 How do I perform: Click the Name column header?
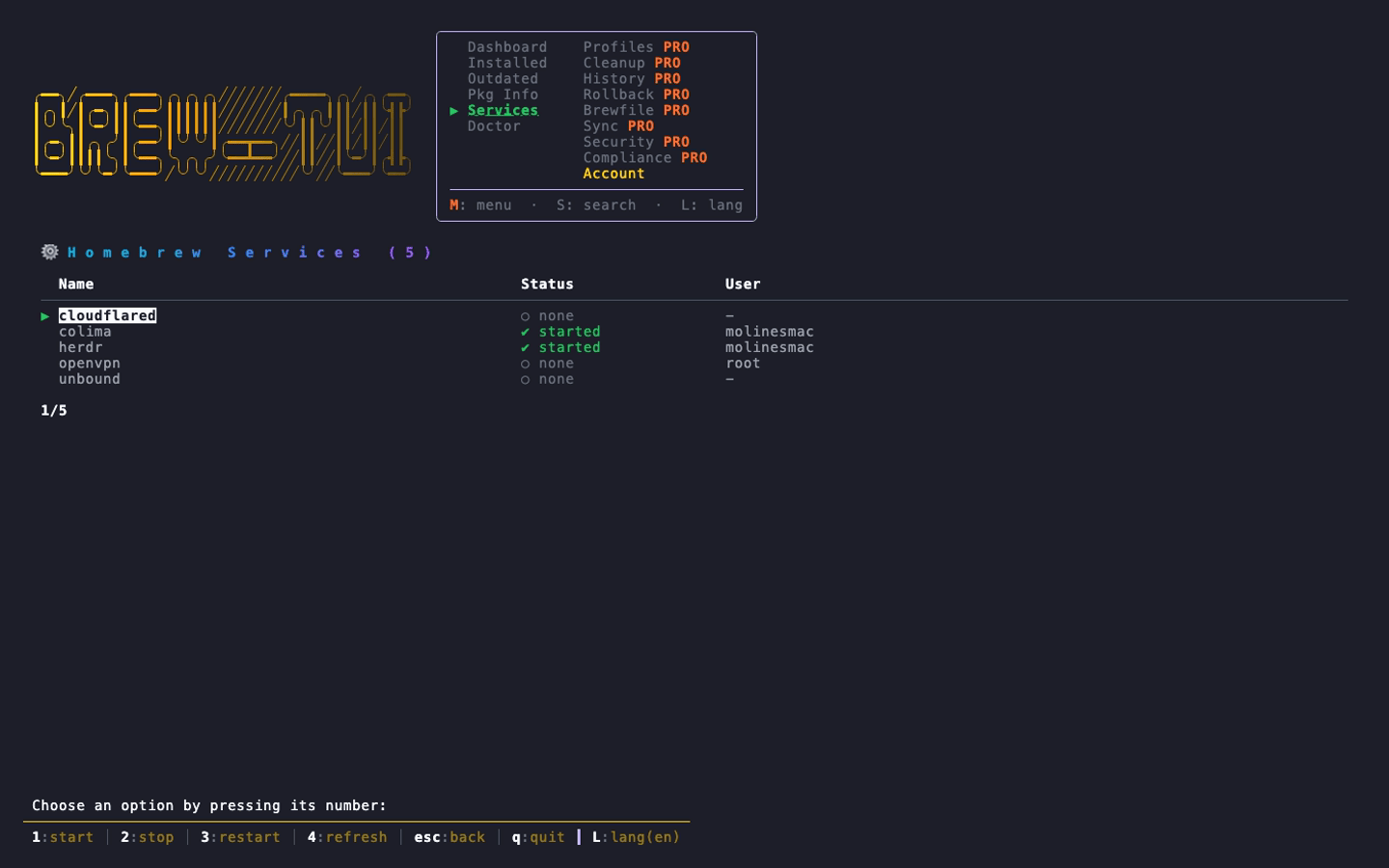coord(76,285)
